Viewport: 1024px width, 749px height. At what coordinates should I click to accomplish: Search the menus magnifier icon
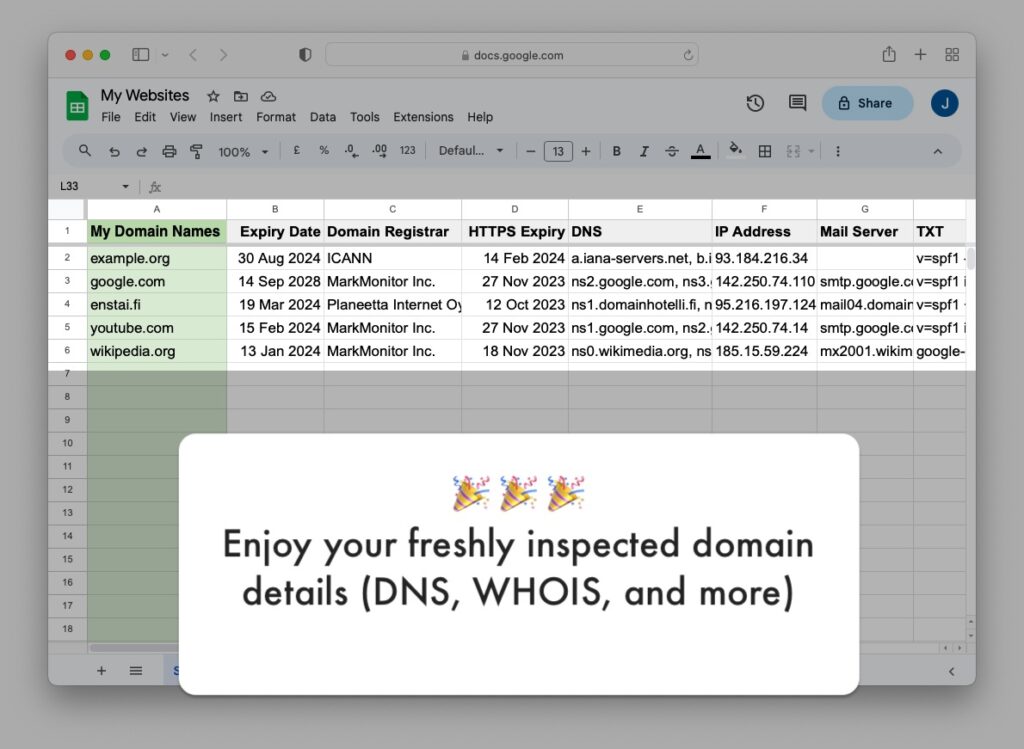point(85,151)
